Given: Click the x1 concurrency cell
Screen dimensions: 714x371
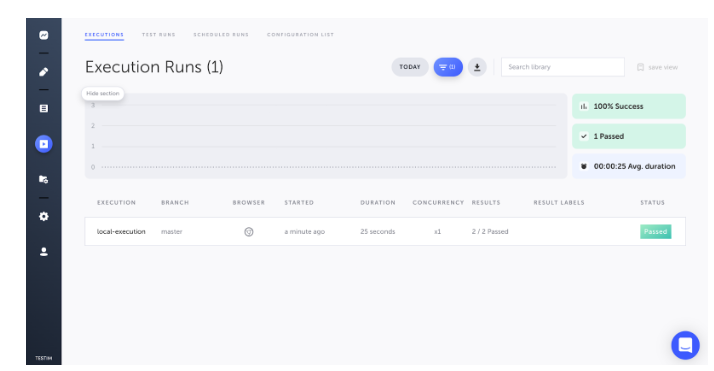Looking at the screenshot, I should coord(438,232).
